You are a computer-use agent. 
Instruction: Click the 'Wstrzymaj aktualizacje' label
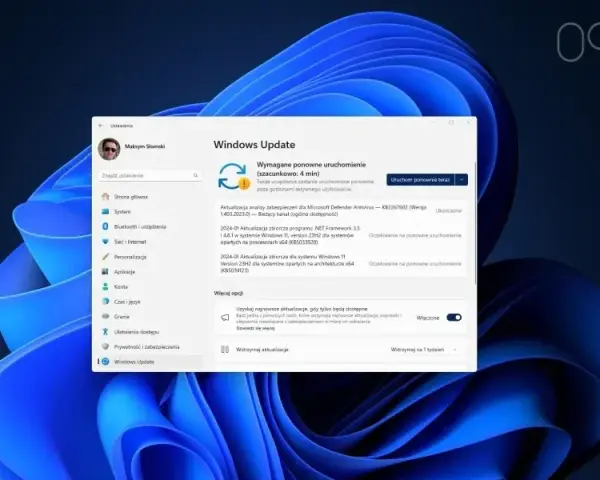click(262, 349)
